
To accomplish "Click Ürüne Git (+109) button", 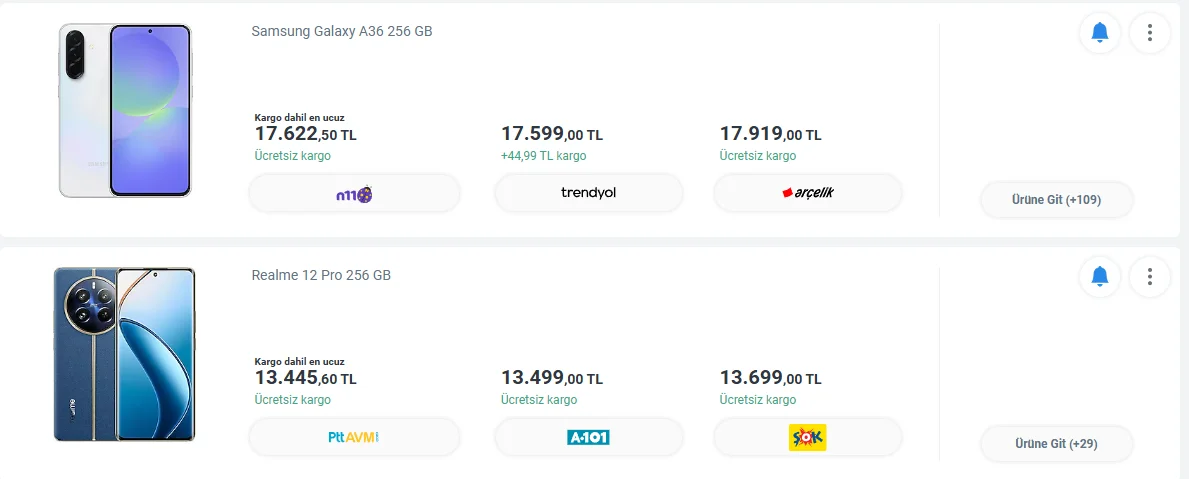I will click(1057, 200).
